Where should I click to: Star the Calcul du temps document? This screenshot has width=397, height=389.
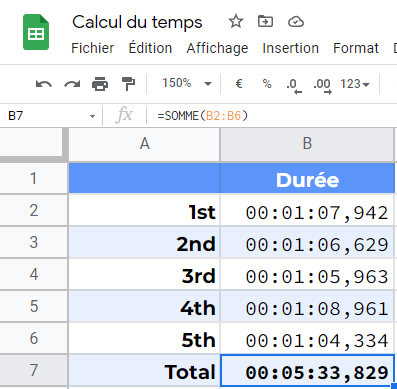coord(236,22)
